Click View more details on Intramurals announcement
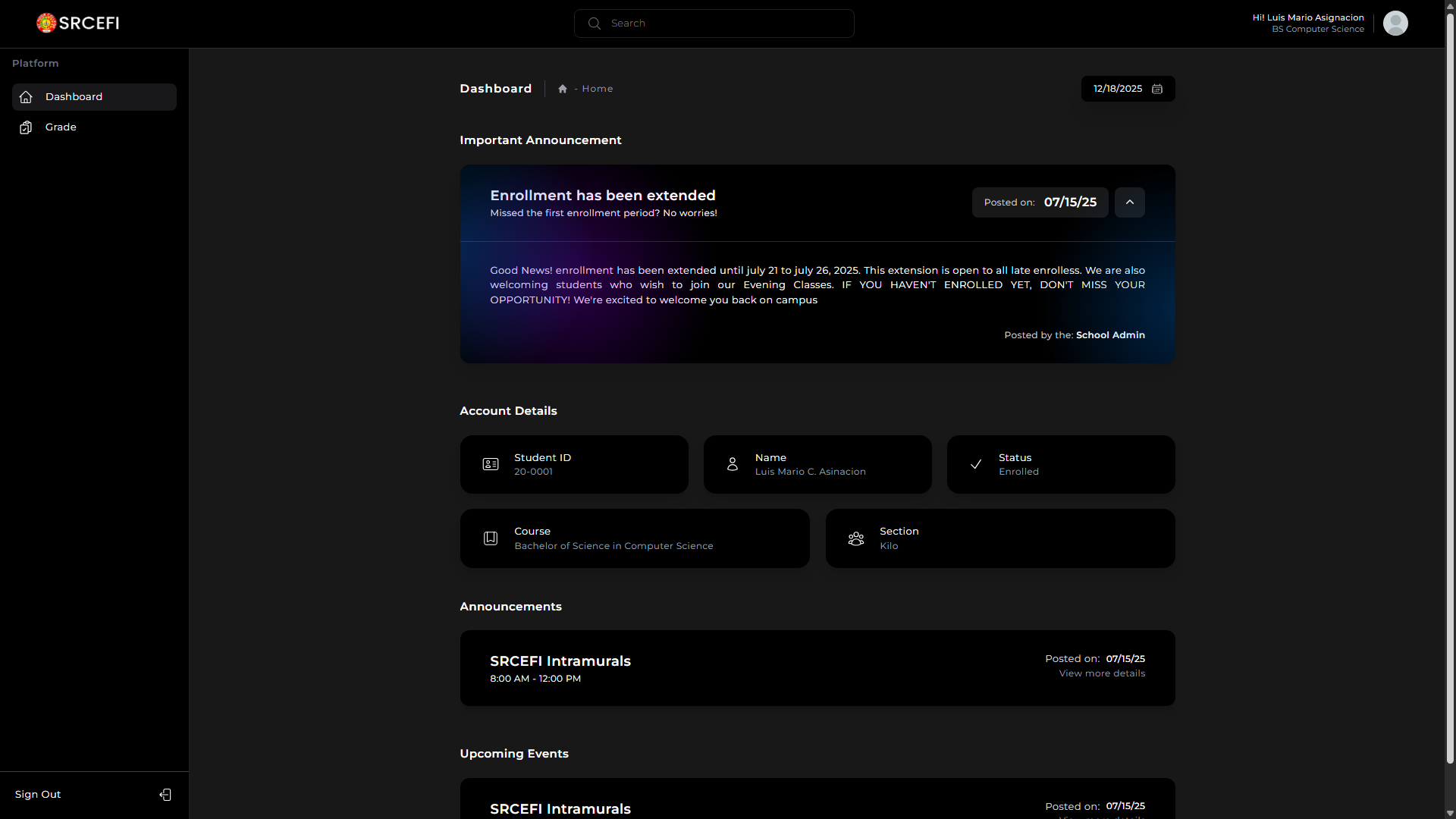The width and height of the screenshot is (1456, 819). [1102, 673]
